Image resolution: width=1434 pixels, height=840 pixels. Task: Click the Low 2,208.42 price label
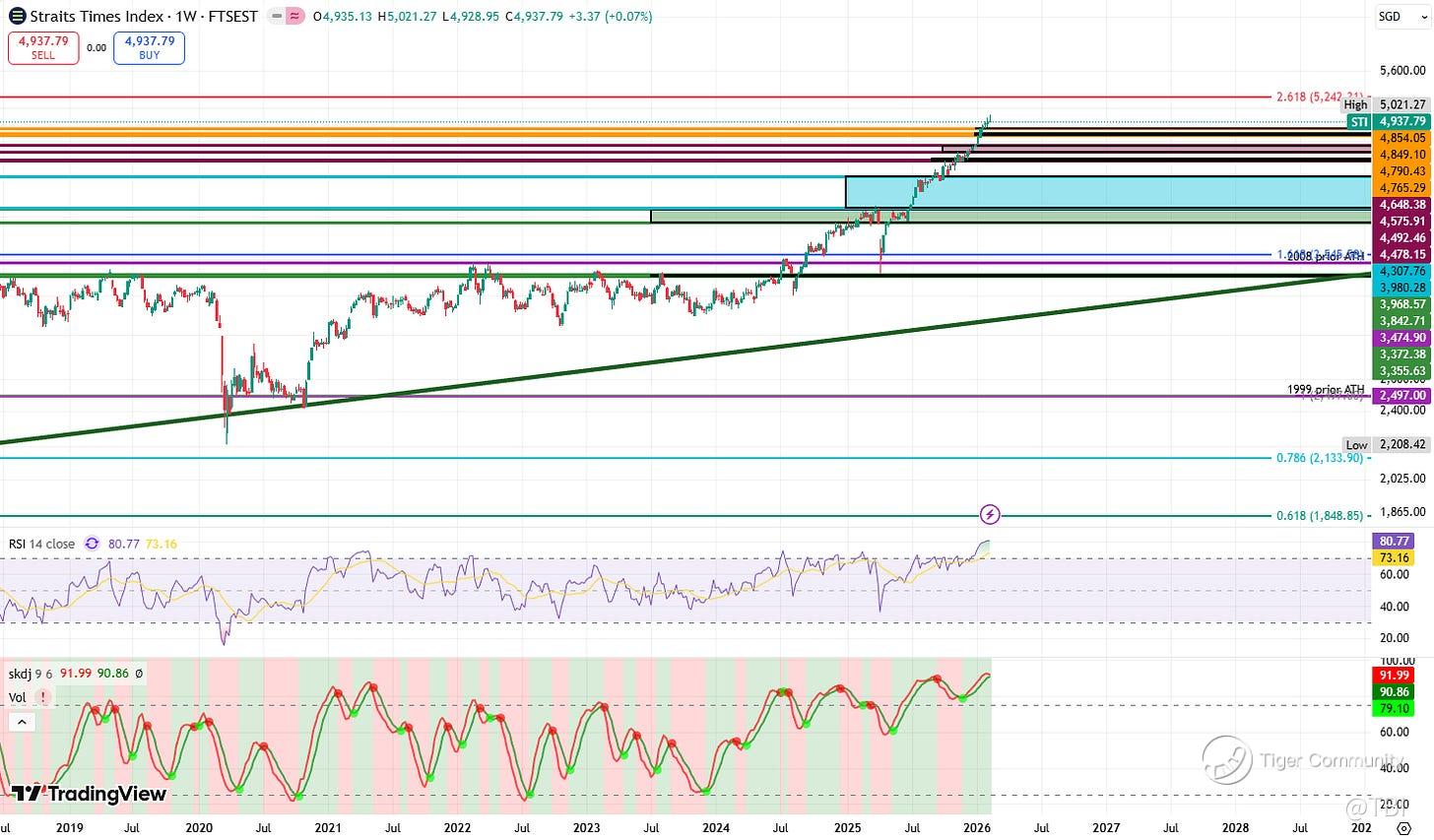(1385, 445)
